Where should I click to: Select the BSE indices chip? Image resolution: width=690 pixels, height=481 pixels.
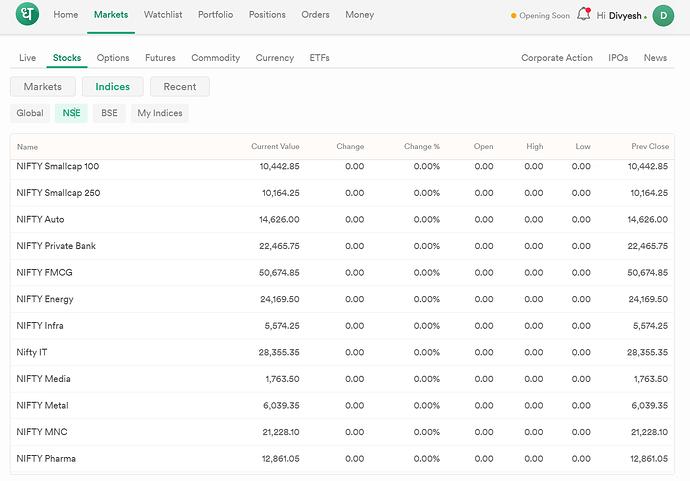pyautogui.click(x=109, y=113)
